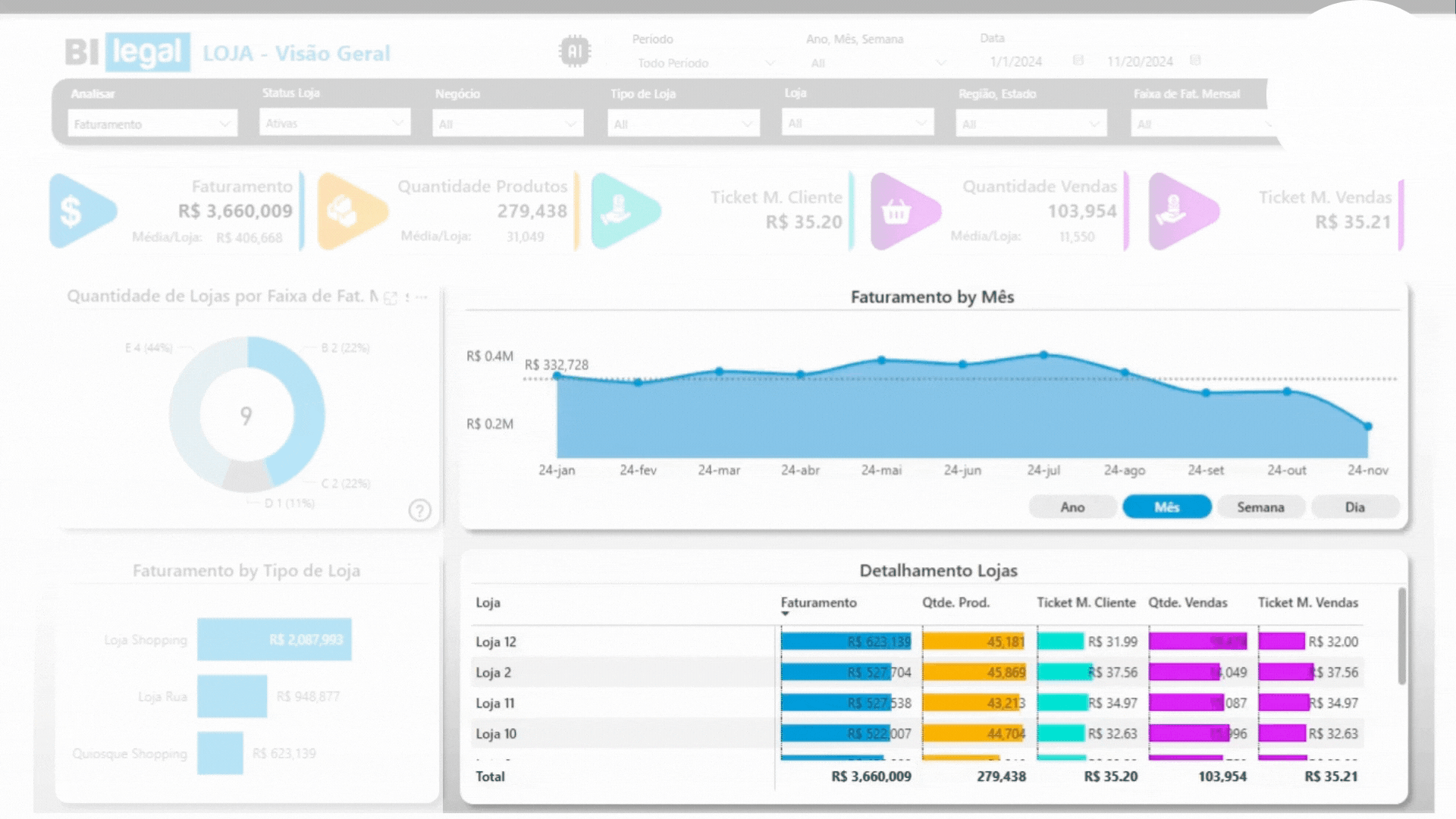Sort table by Ticket M. Cliente header
Image resolution: width=1456 pixels, height=819 pixels.
[x=1086, y=603]
